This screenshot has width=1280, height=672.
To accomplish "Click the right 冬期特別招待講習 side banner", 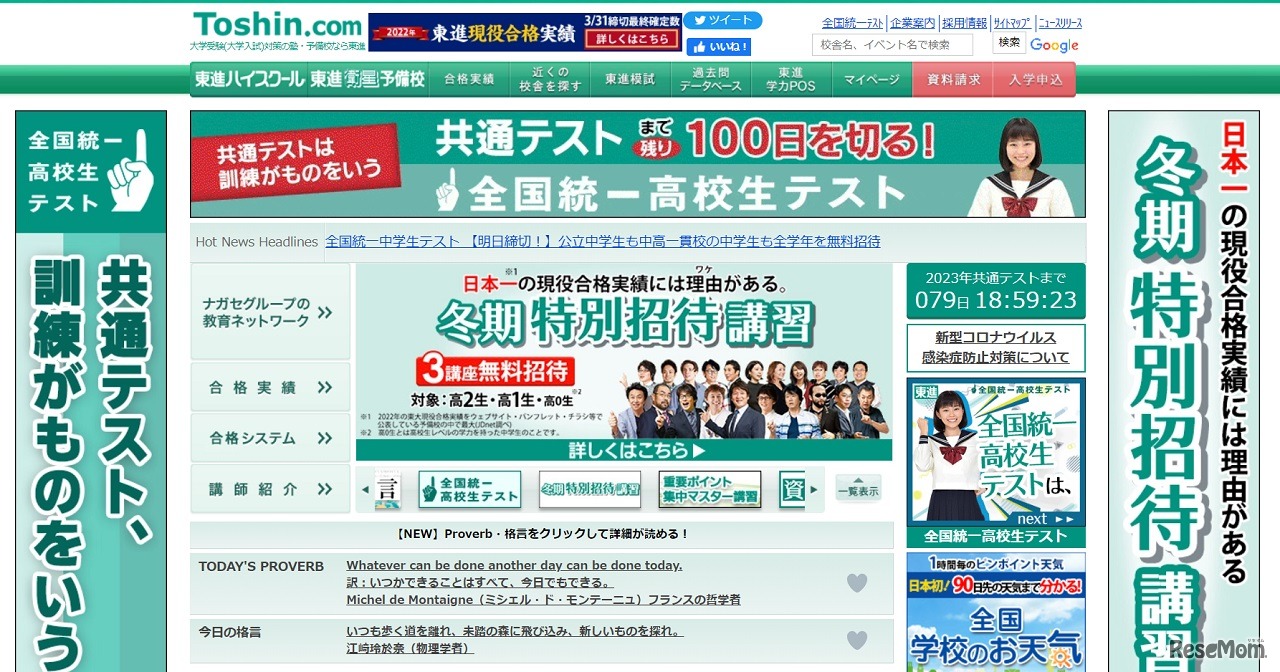I will coord(1184,391).
